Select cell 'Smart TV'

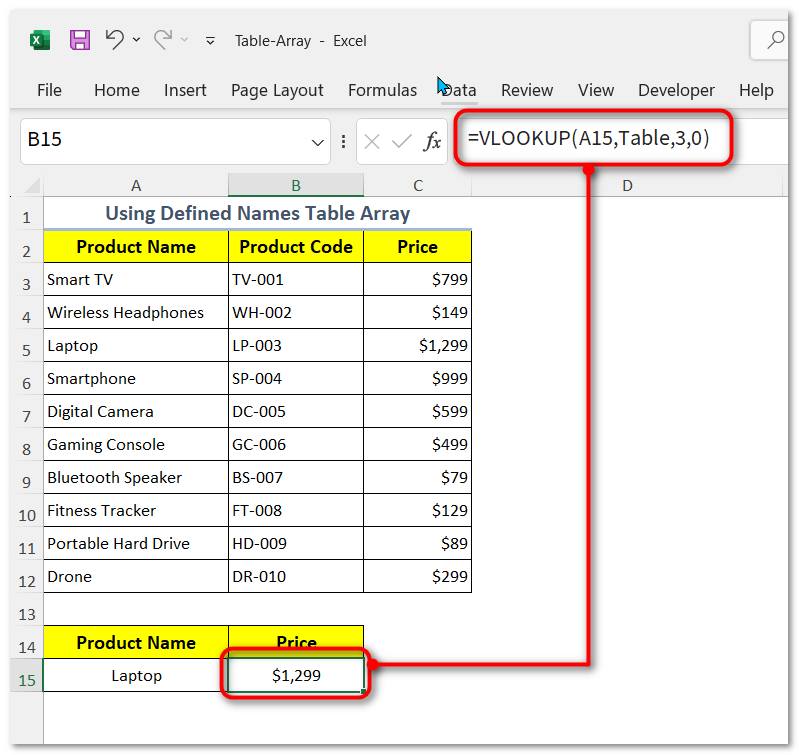click(136, 279)
